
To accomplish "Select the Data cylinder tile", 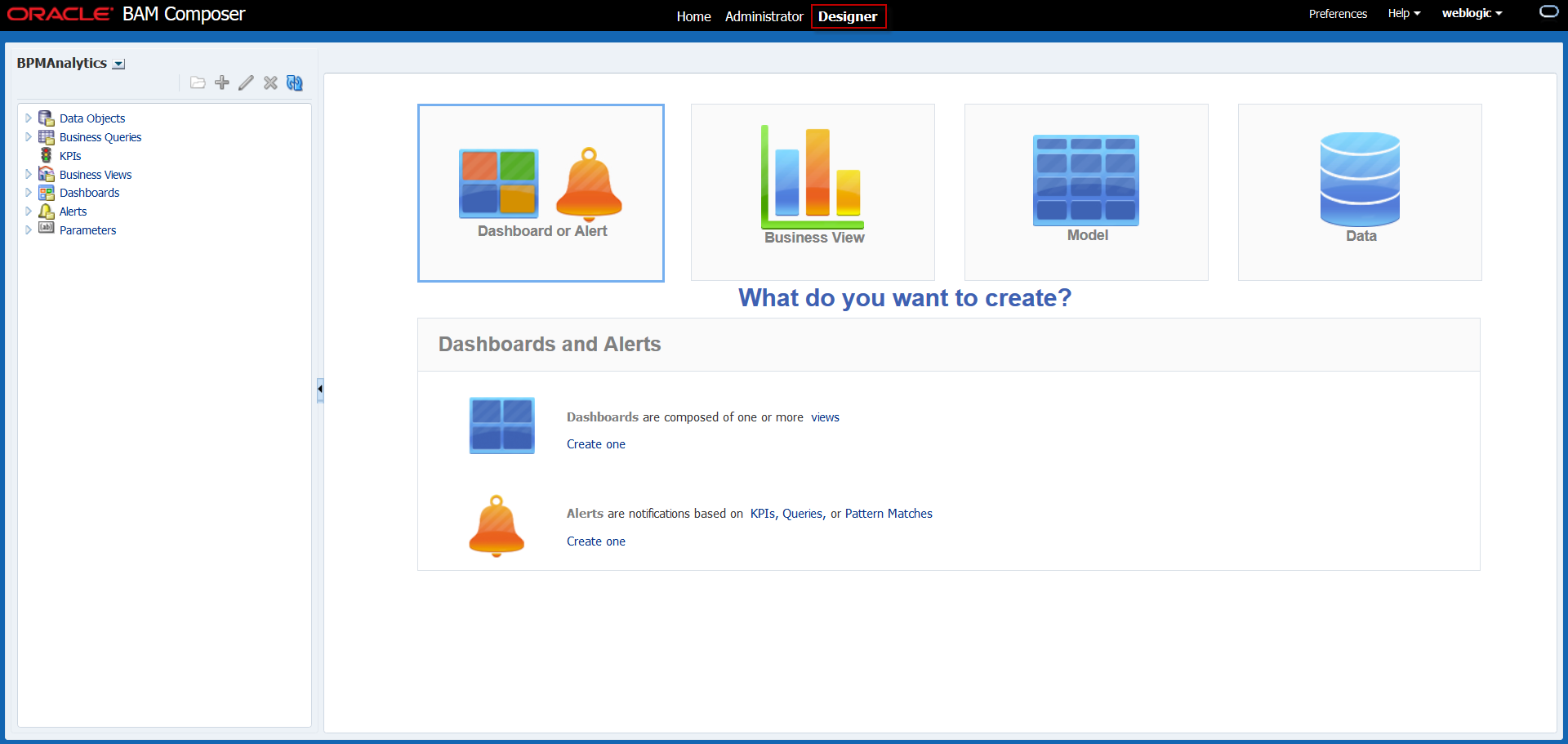I will [1360, 192].
